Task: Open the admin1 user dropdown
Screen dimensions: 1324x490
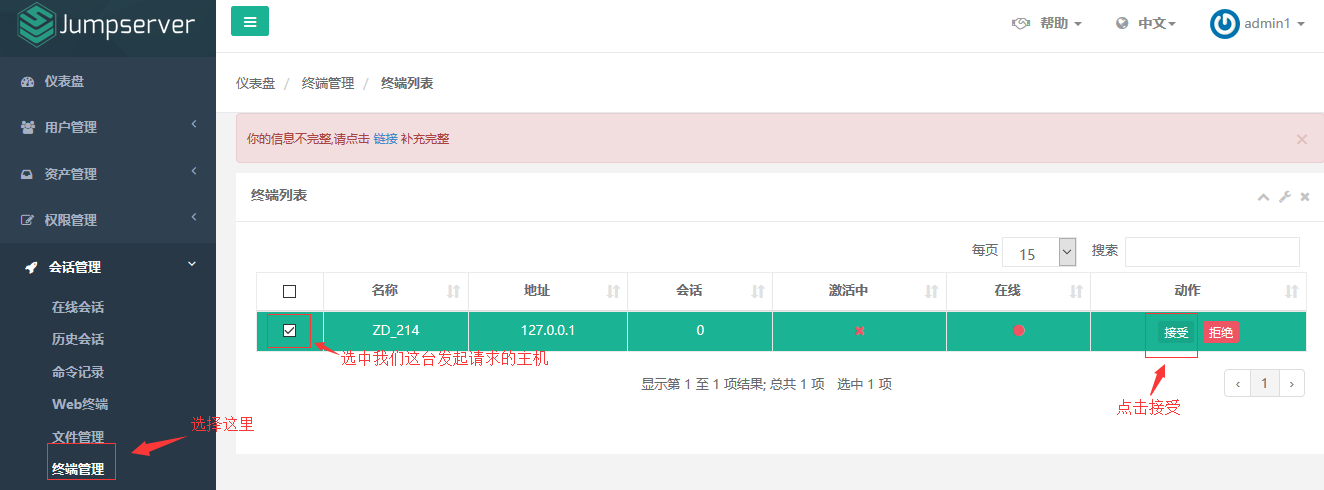Action: point(1257,24)
